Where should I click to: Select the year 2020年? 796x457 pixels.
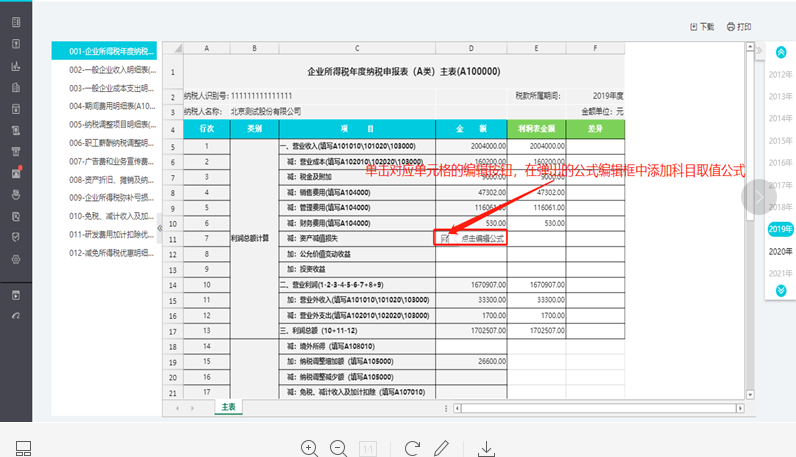tap(780, 251)
